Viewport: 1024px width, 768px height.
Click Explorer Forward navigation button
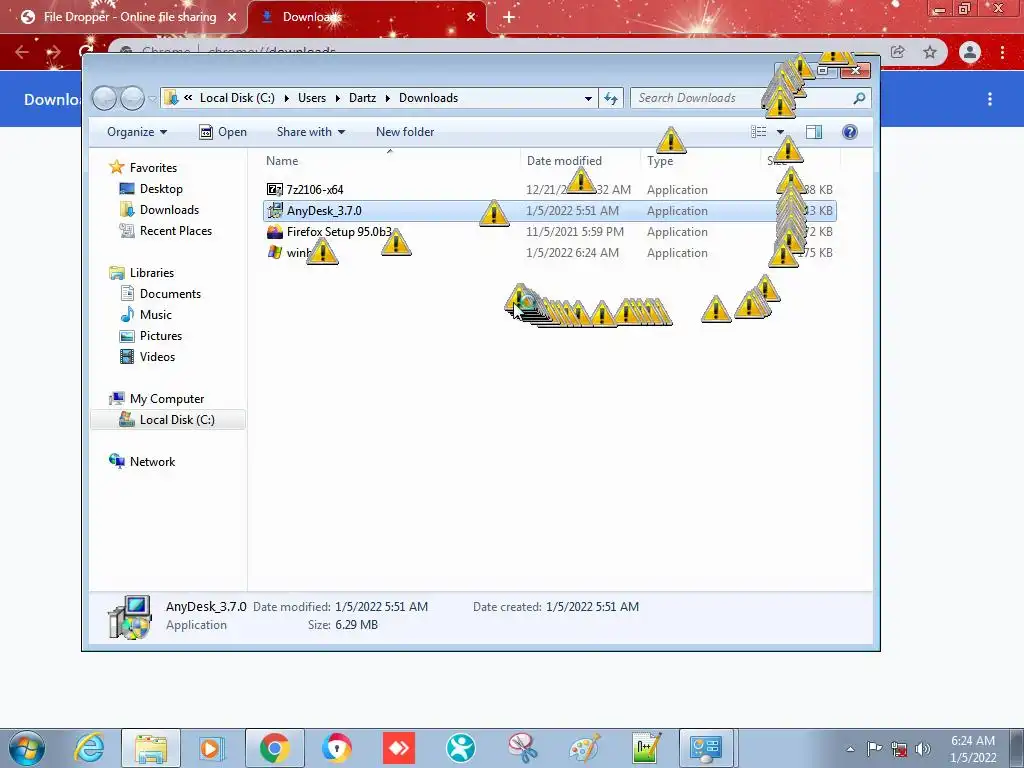(x=133, y=98)
